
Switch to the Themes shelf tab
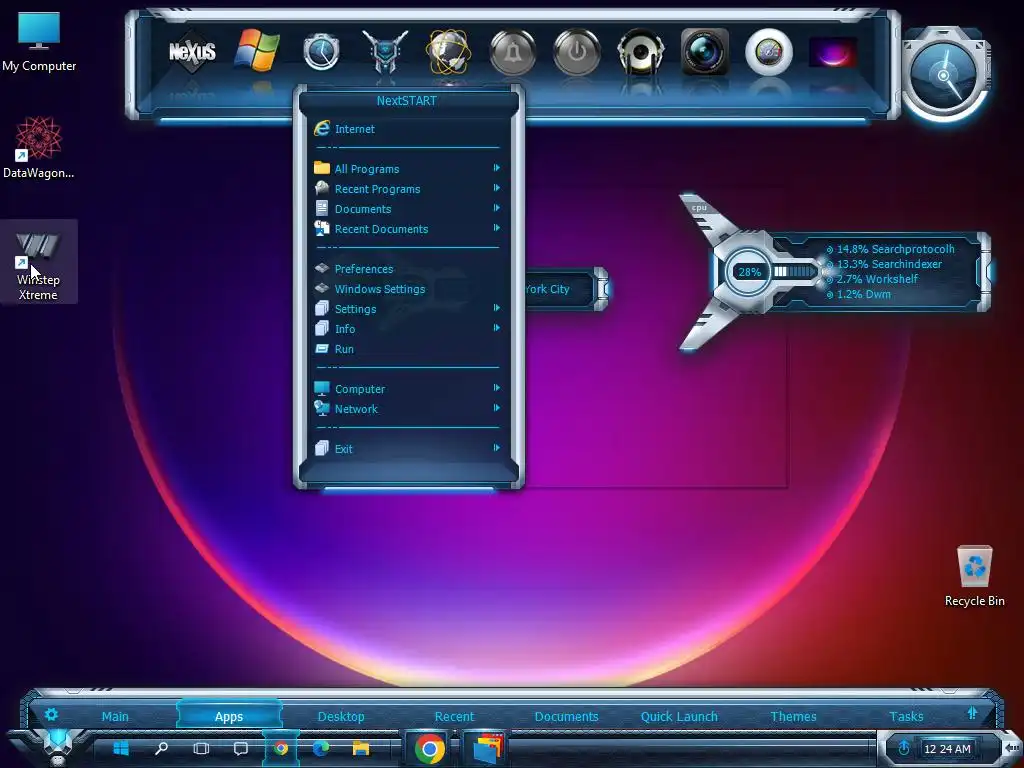tap(793, 716)
